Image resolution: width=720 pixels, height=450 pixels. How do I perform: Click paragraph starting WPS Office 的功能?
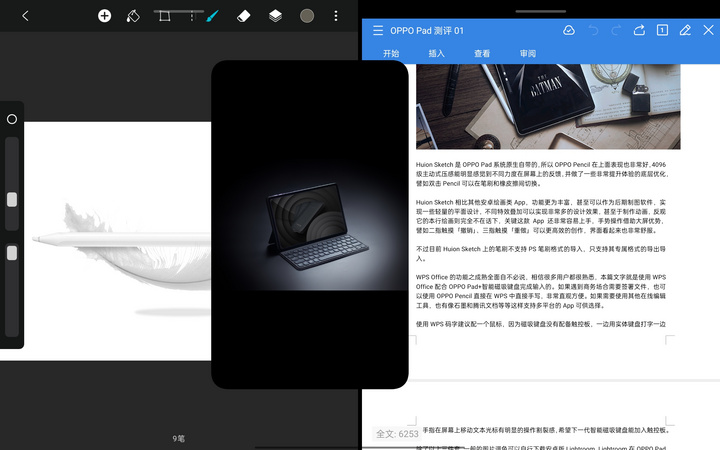[x=540, y=291]
